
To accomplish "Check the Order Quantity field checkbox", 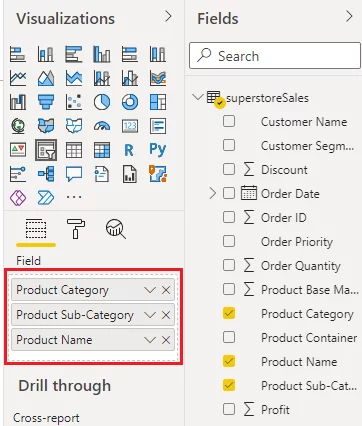I will 229,265.
